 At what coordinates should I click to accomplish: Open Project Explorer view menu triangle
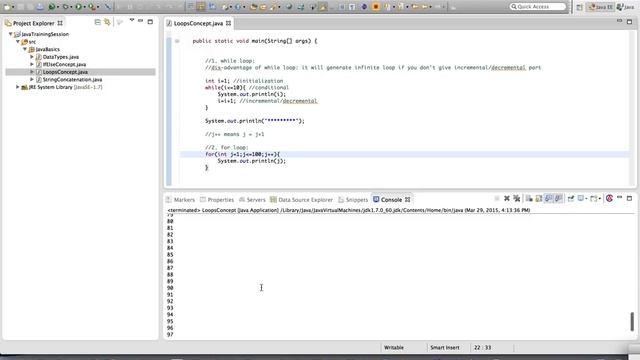(132, 20)
